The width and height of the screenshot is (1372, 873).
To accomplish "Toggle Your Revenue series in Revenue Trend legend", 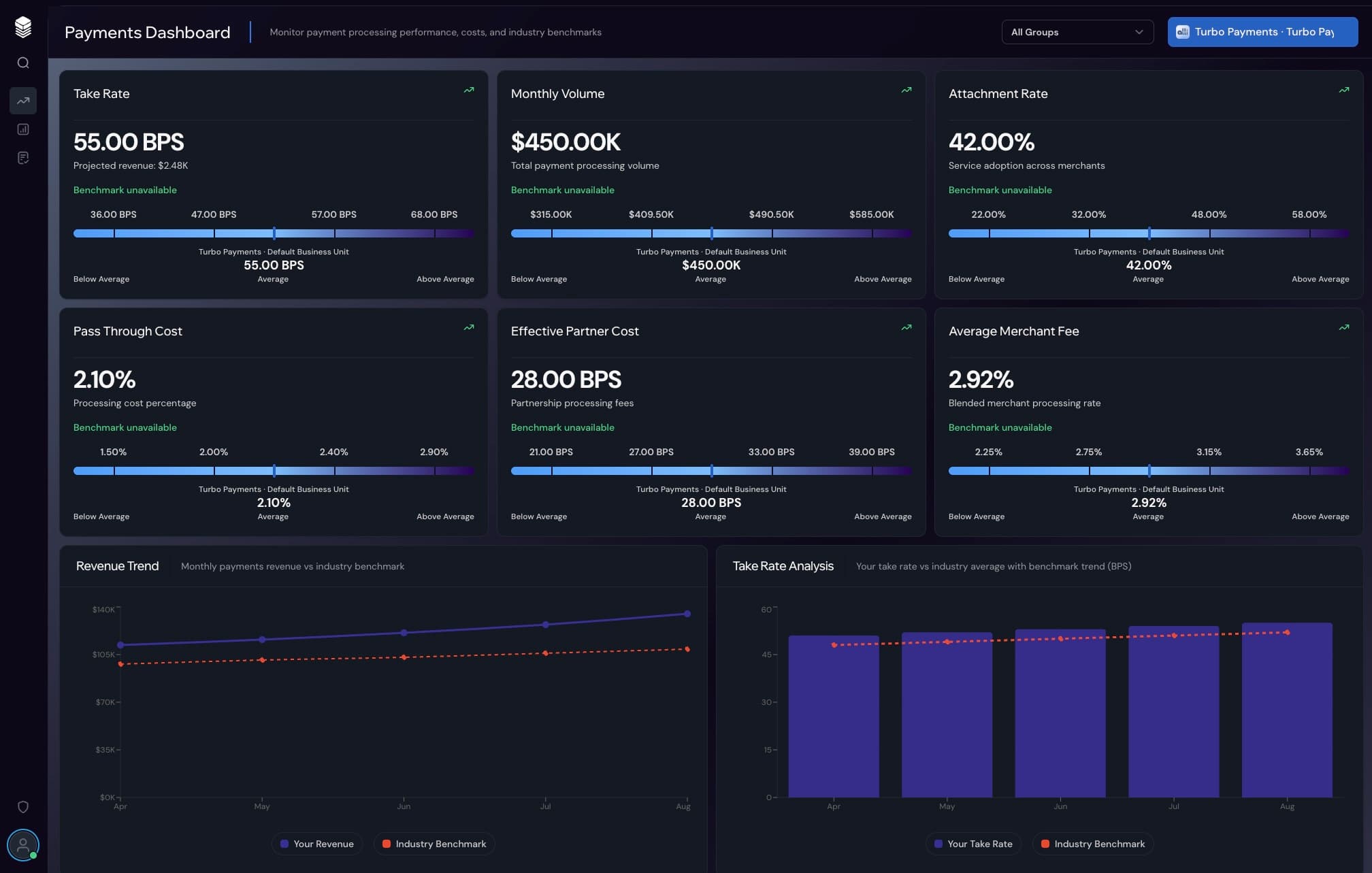I will tap(316, 844).
